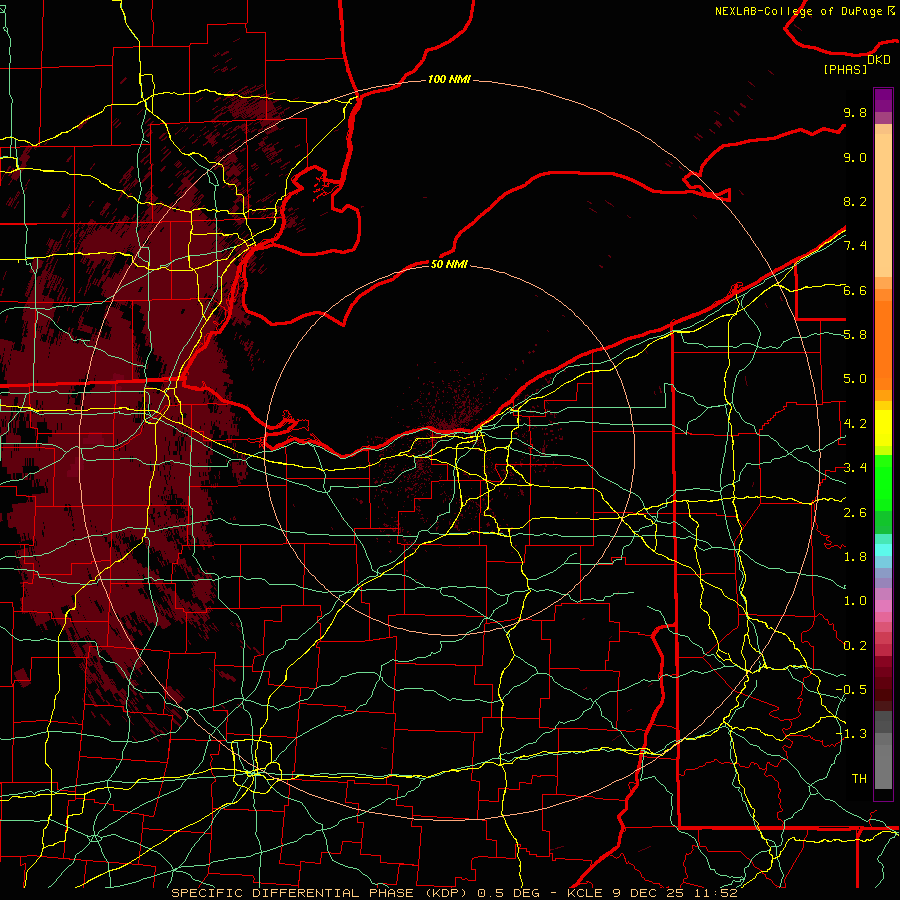Click the 8.2 color scale value
This screenshot has width=900, height=900.
tap(855, 201)
